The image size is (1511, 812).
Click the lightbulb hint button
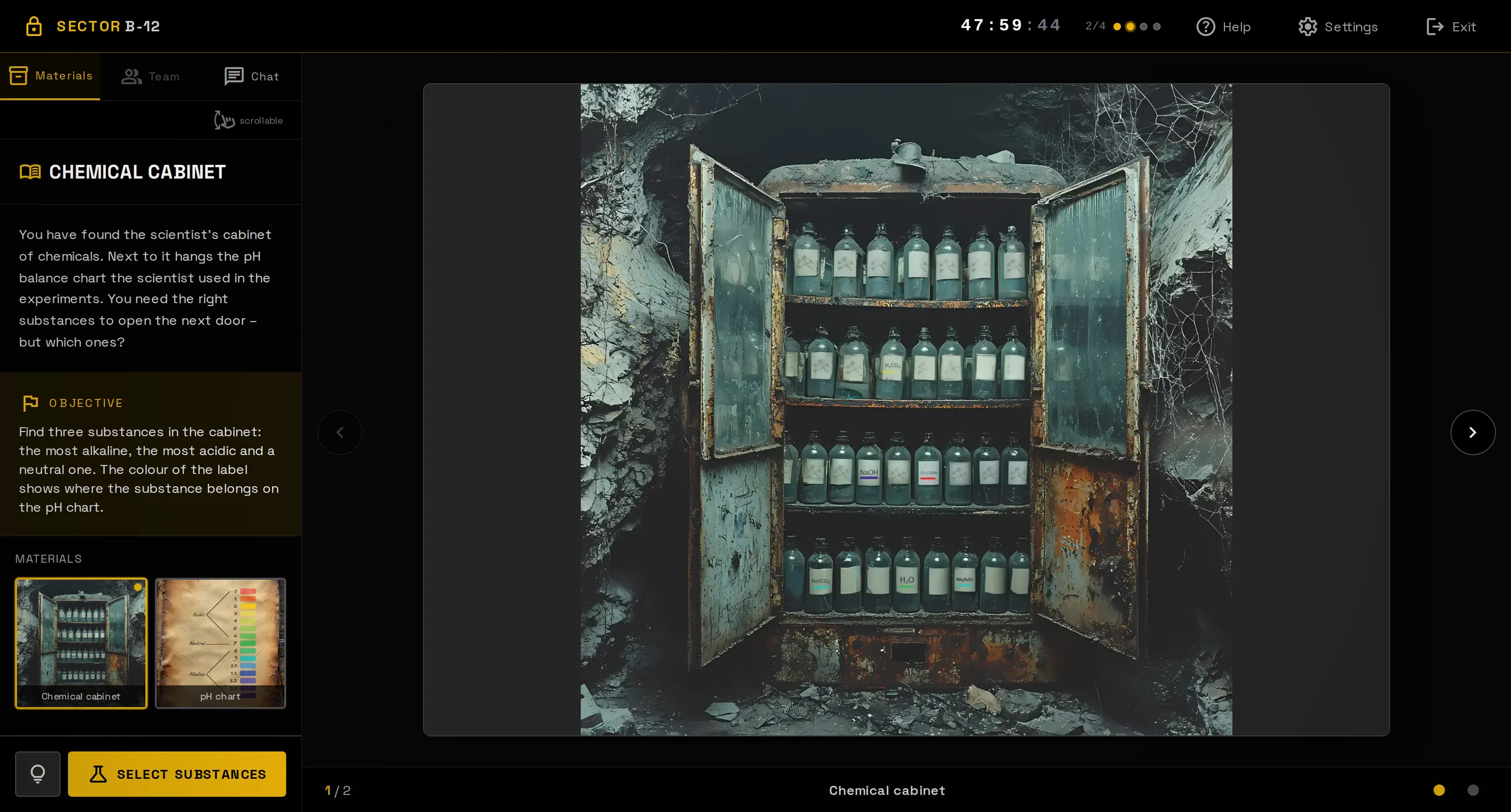click(38, 774)
